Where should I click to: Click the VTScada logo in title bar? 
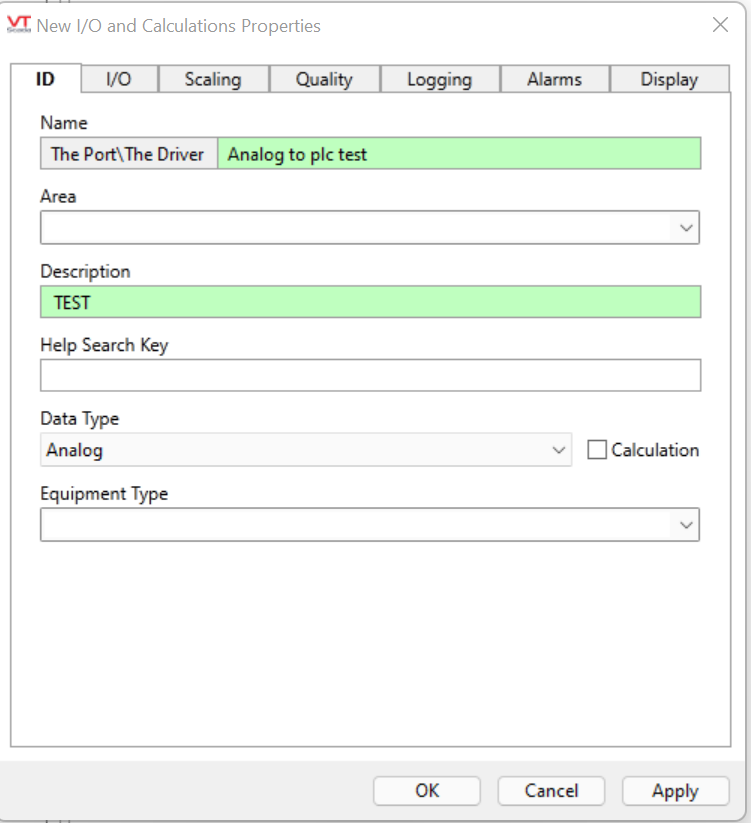[20, 25]
